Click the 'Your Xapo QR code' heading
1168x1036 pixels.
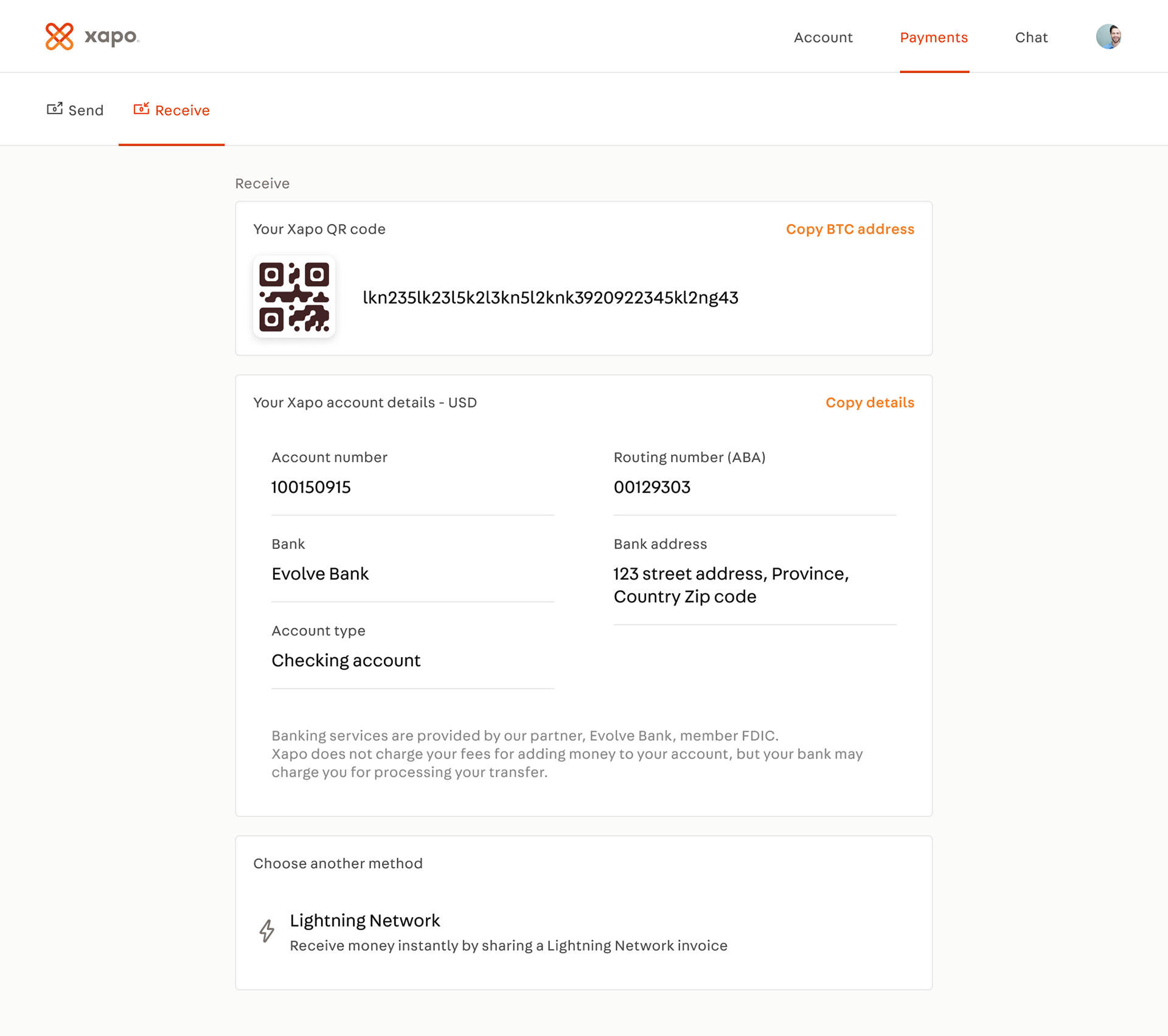(x=319, y=229)
